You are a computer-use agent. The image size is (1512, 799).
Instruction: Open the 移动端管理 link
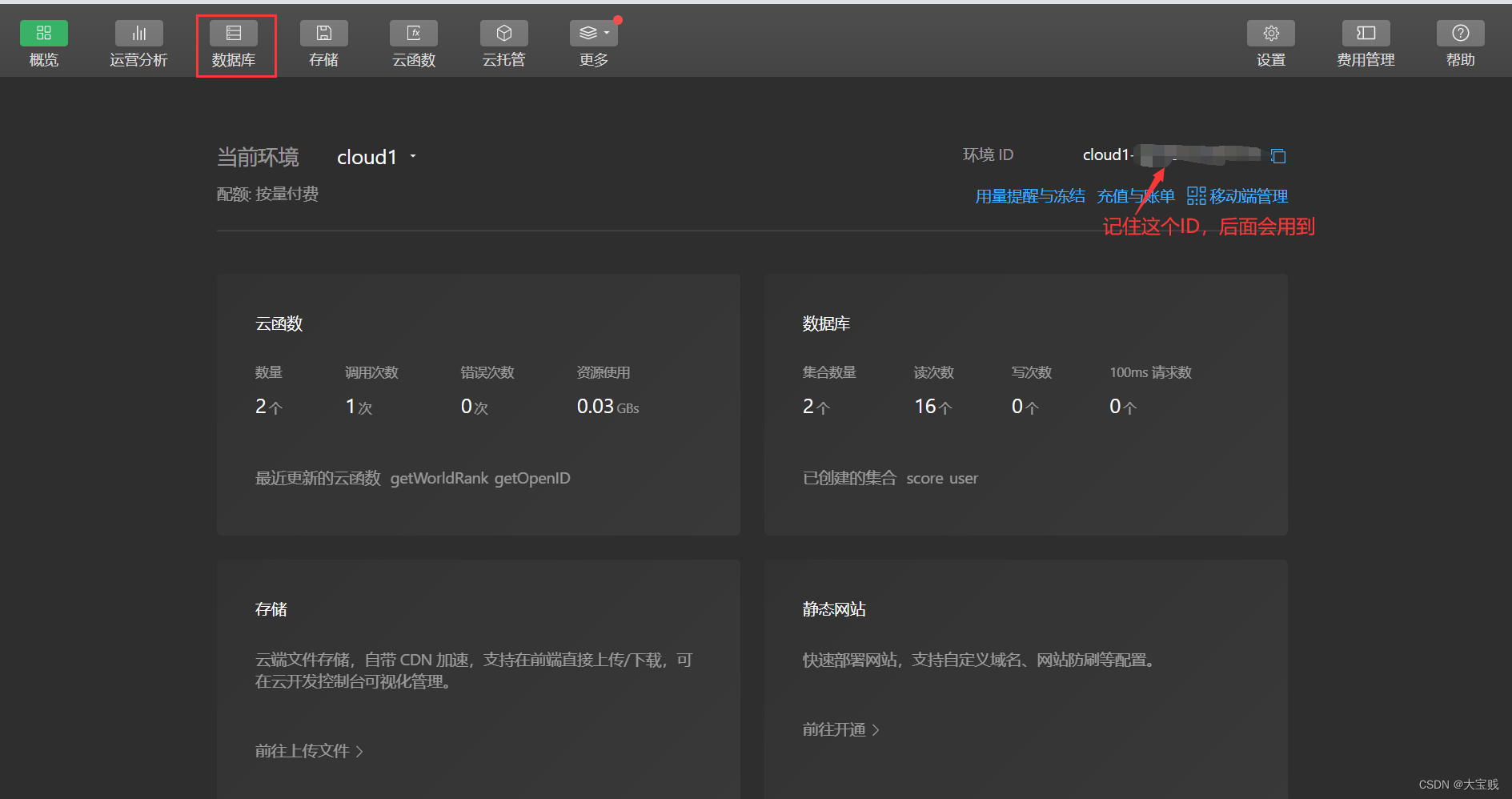(1238, 196)
